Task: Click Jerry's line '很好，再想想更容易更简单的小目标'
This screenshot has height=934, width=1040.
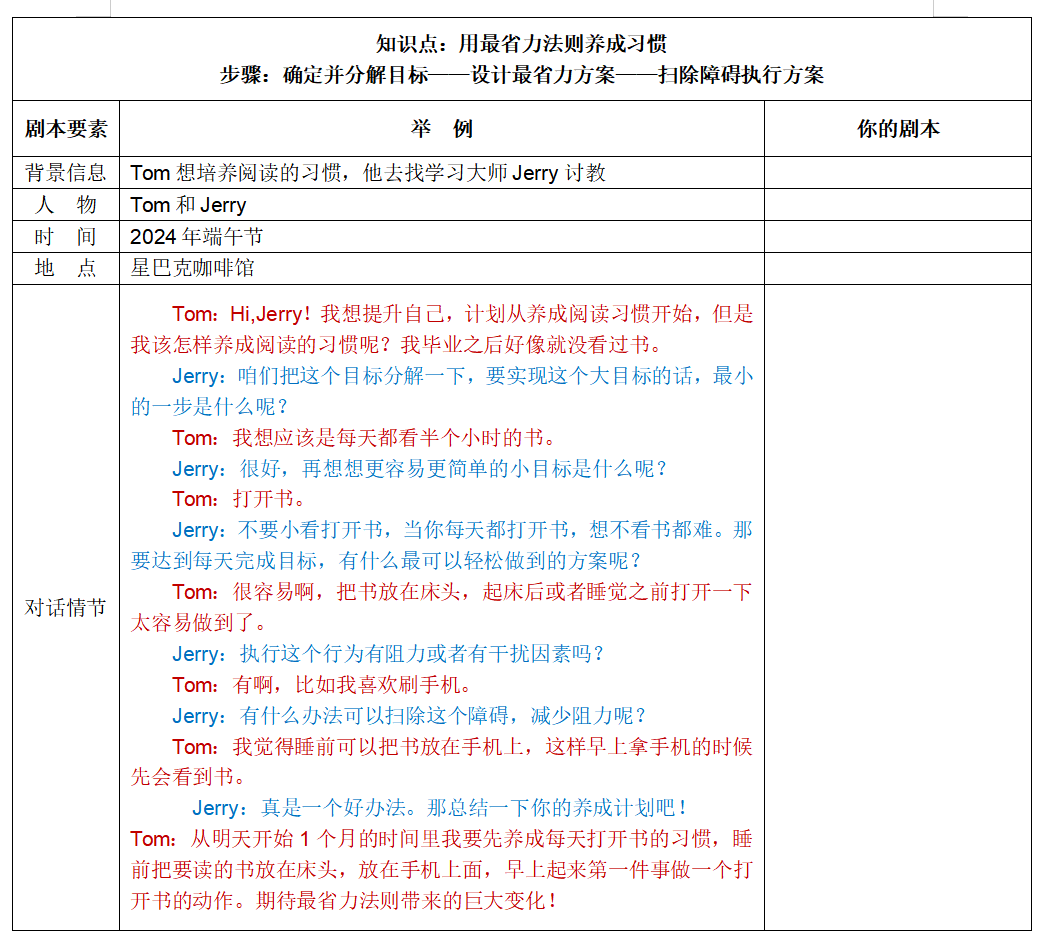Action: (x=419, y=468)
